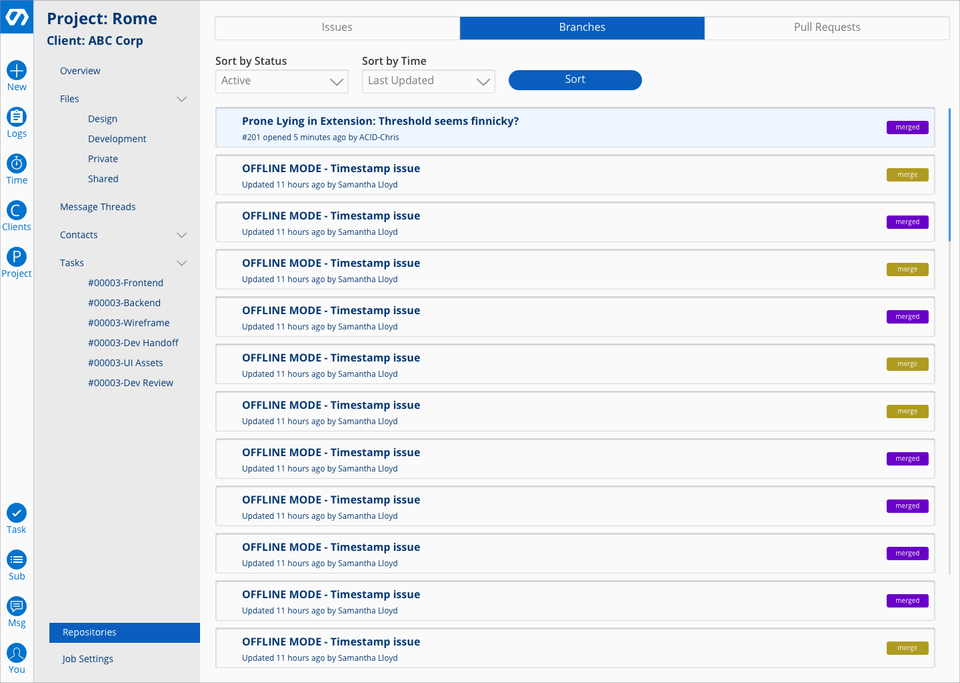Open Prone Lying in Extension branch entry
960x683 pixels.
(380, 122)
